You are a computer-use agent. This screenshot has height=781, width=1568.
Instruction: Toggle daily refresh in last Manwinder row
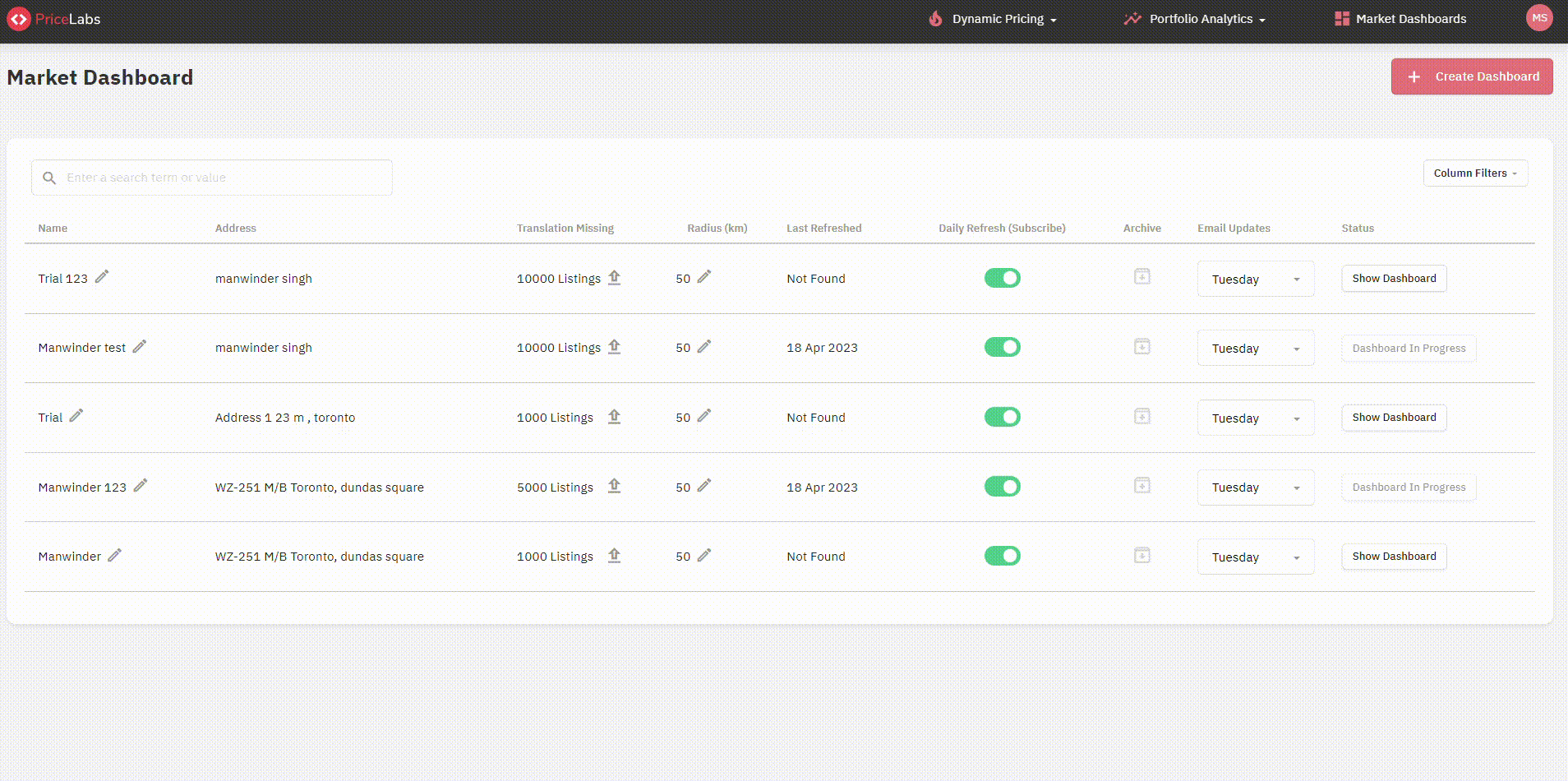pos(1003,556)
